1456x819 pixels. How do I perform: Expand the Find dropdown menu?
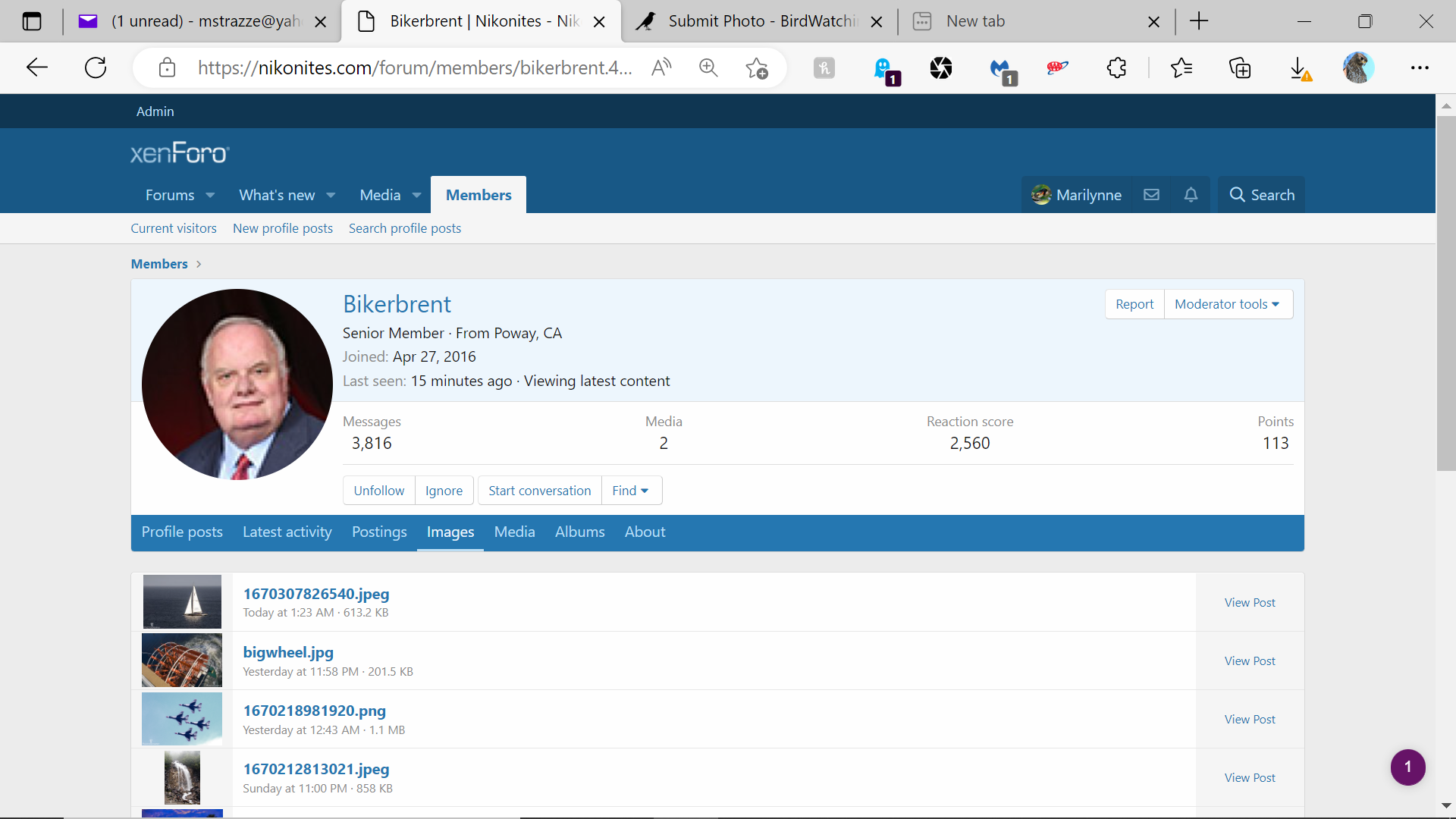tap(630, 491)
